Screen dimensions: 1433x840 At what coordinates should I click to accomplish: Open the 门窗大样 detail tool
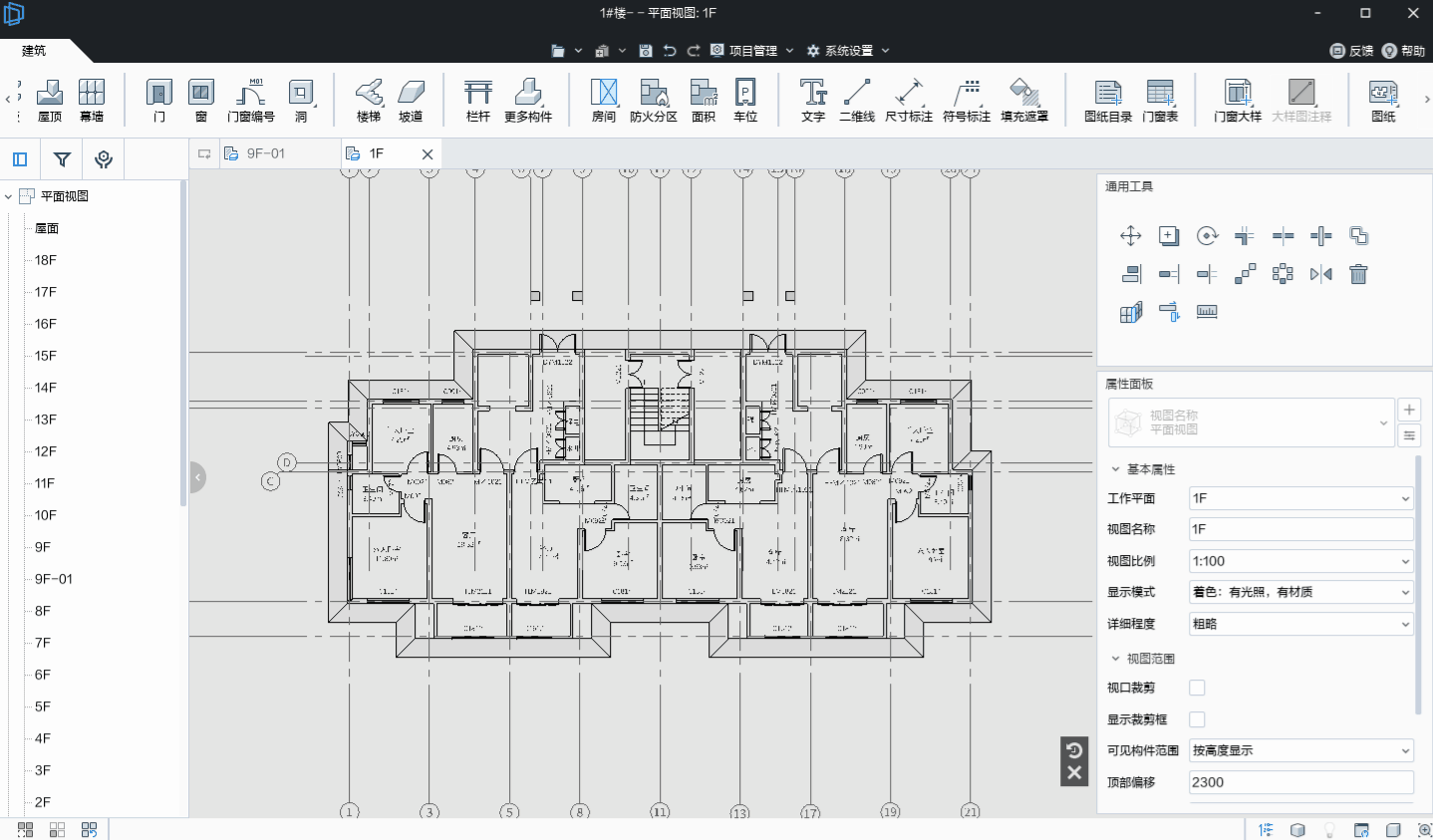point(1238,101)
